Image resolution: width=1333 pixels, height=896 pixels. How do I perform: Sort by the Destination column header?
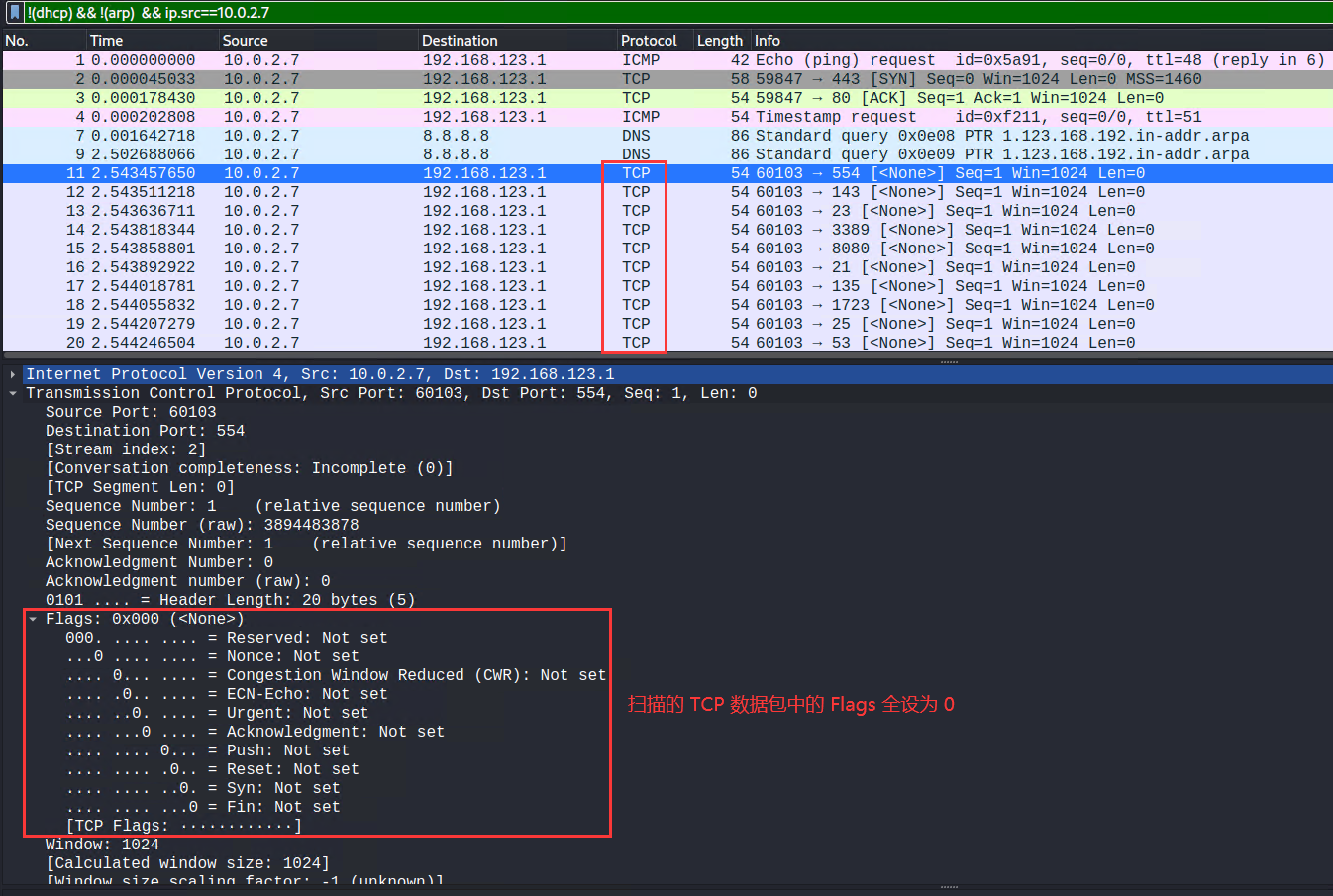tap(517, 41)
